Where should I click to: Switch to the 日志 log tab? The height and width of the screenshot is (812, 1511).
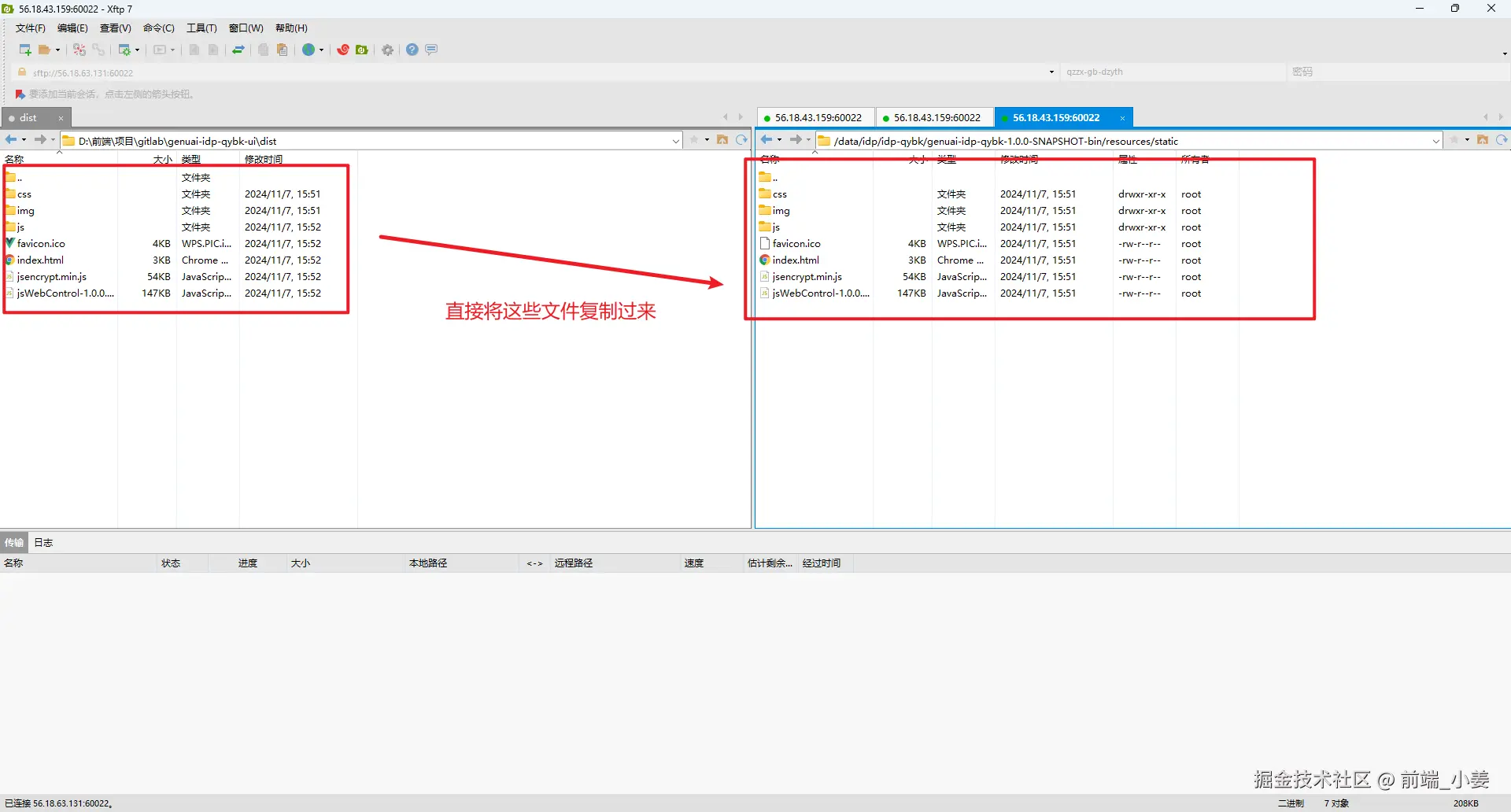[x=43, y=542]
